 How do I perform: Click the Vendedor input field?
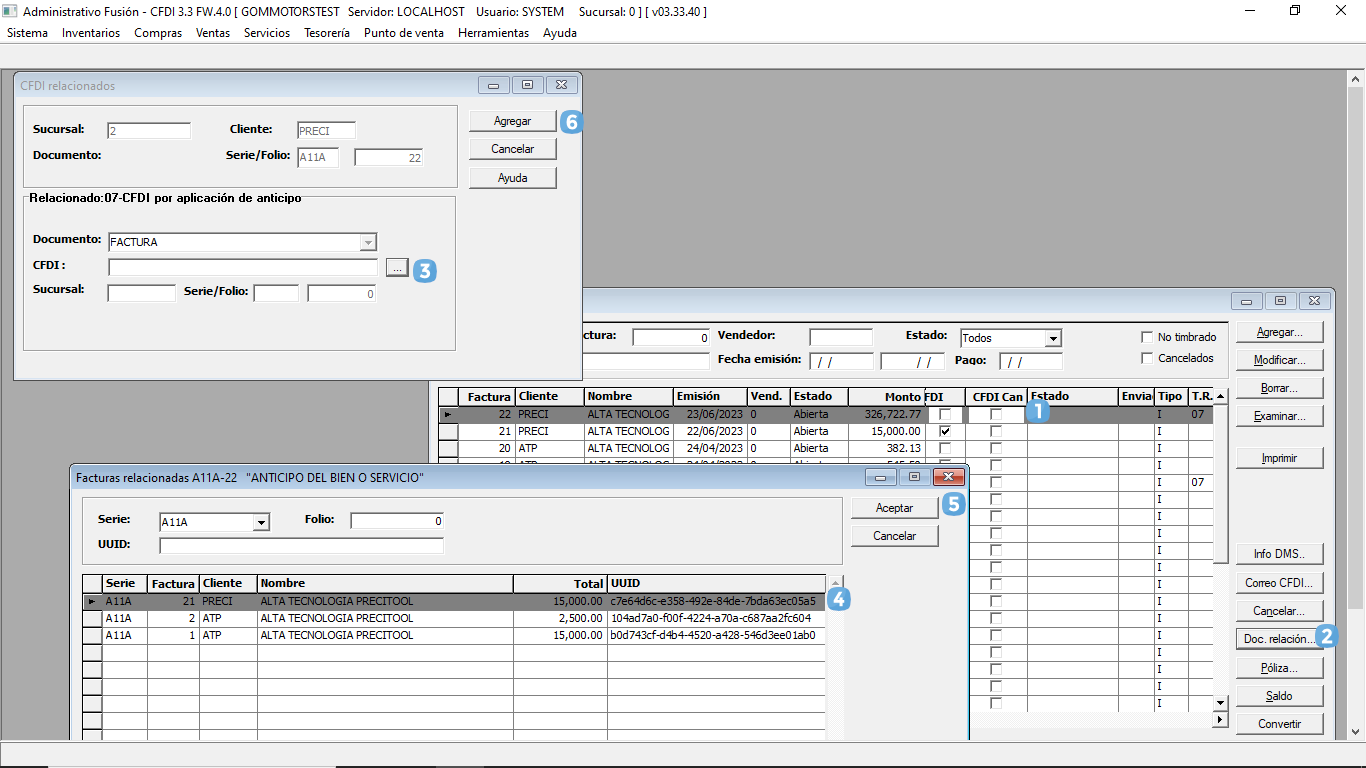coord(841,337)
